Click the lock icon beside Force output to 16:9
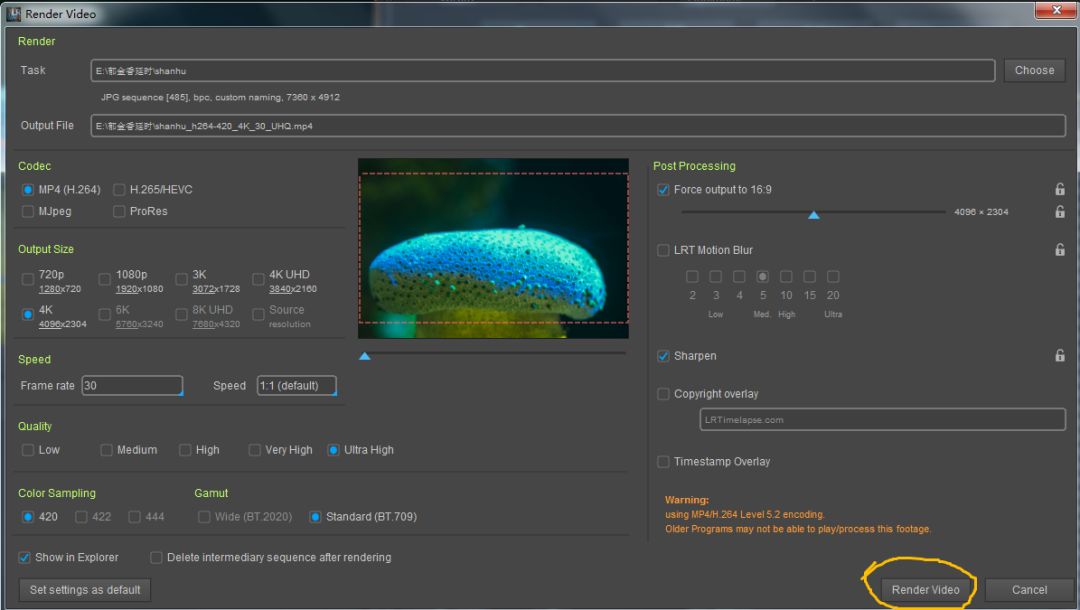1080x610 pixels. 1059,189
